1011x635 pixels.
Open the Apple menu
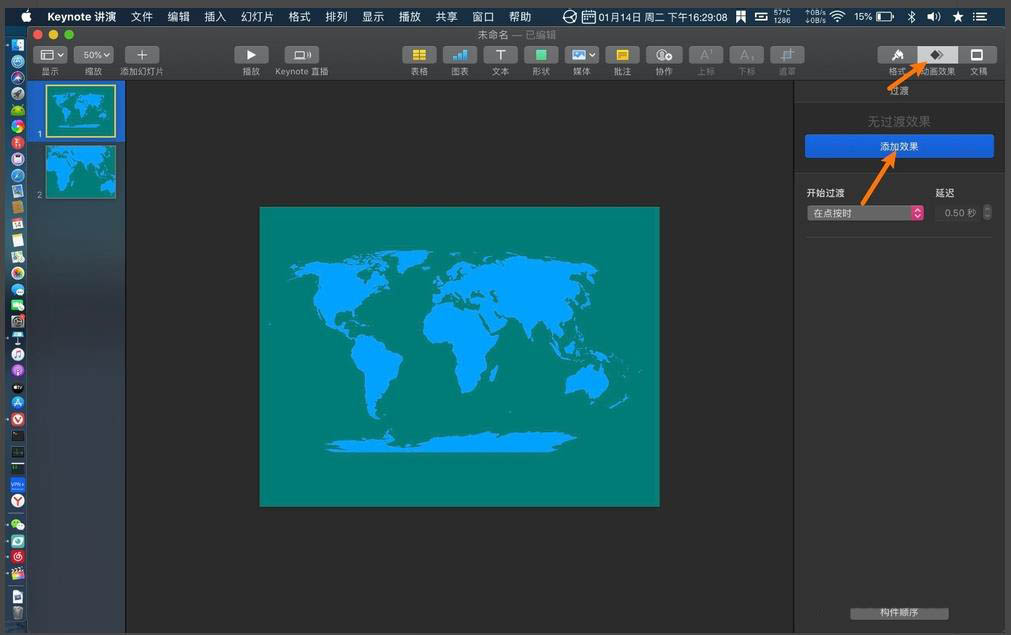tap(26, 17)
